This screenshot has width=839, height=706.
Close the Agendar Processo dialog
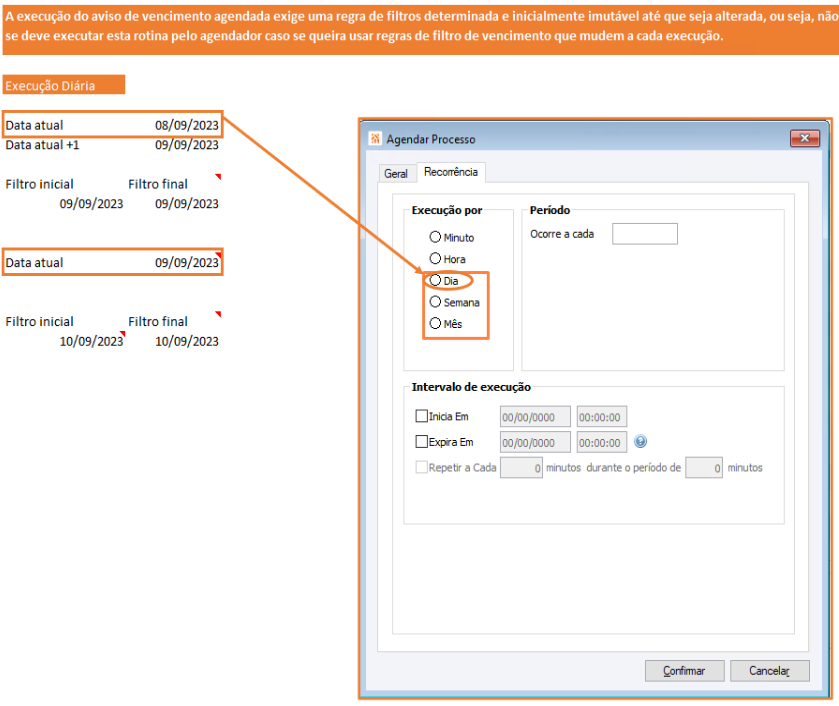pyautogui.click(x=804, y=138)
